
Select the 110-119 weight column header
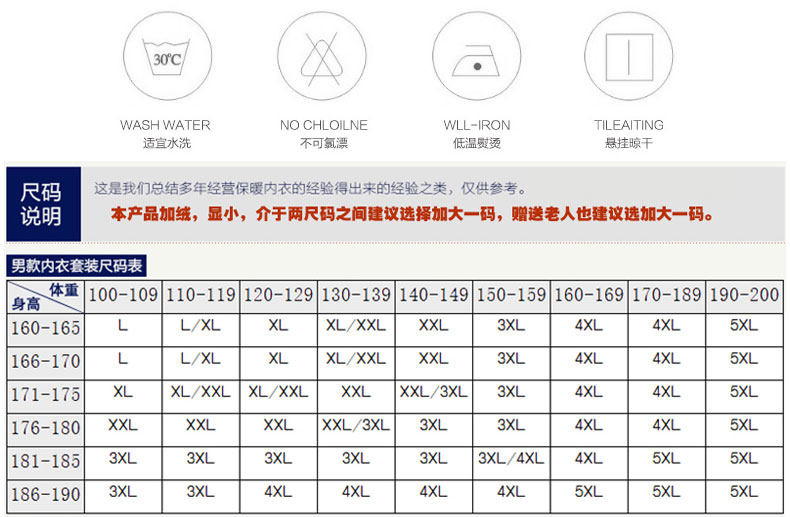201,295
